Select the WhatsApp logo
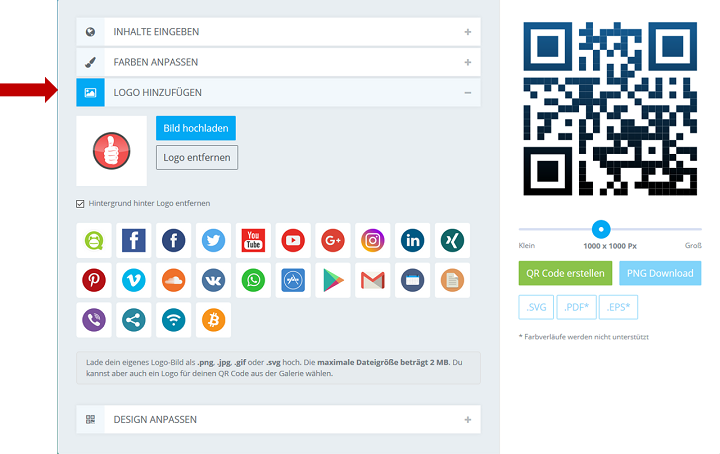This screenshot has height=454, width=720. [x=253, y=280]
